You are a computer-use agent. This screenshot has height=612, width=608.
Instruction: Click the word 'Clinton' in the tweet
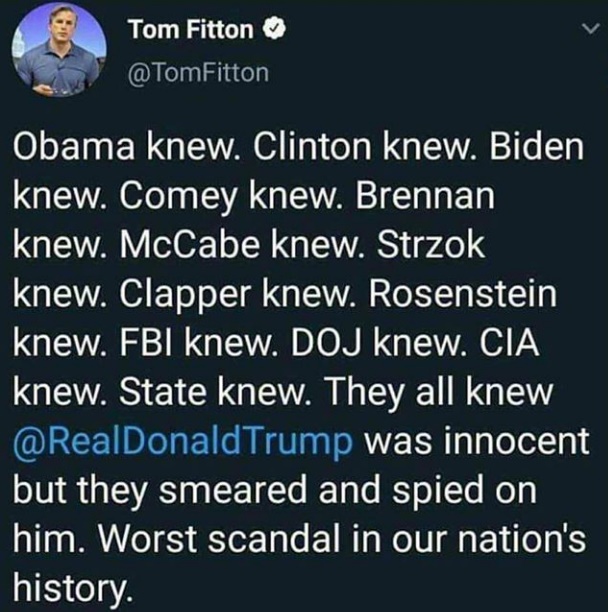(x=312, y=147)
